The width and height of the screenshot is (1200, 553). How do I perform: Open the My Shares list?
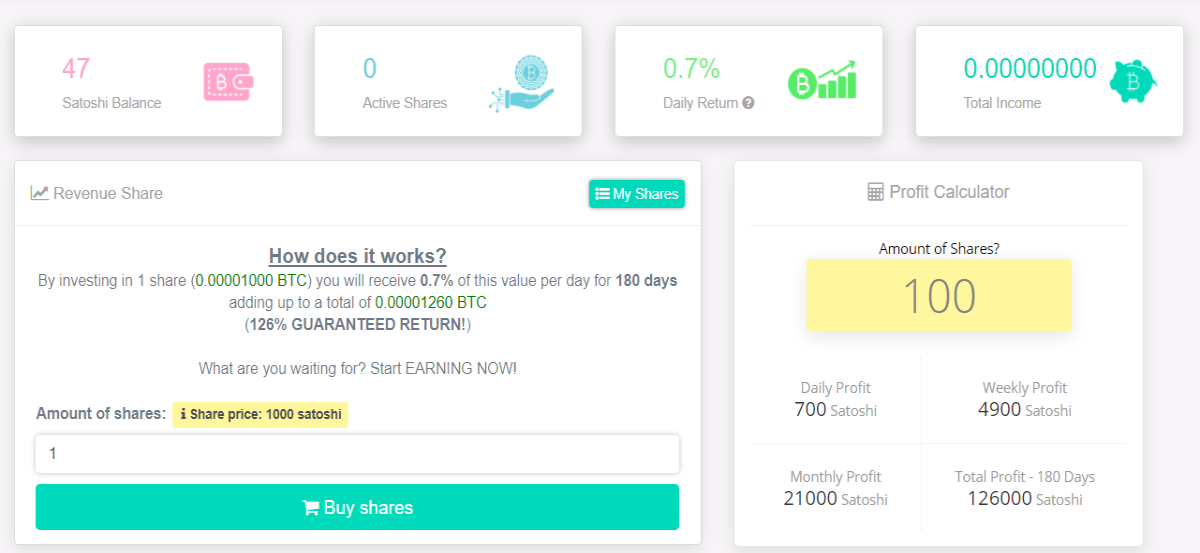(637, 194)
